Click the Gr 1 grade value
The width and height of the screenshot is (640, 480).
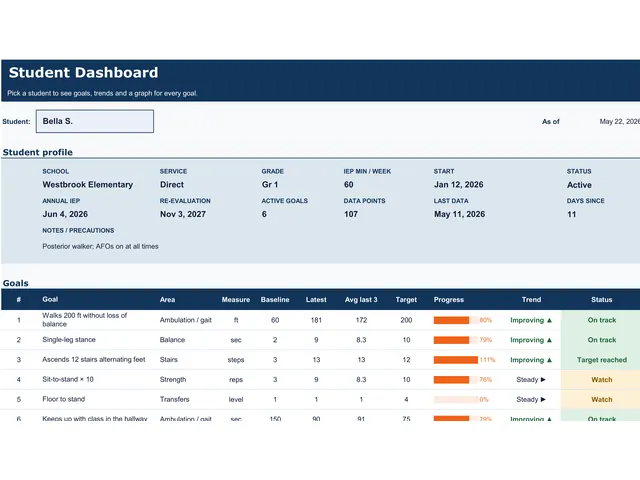270,184
